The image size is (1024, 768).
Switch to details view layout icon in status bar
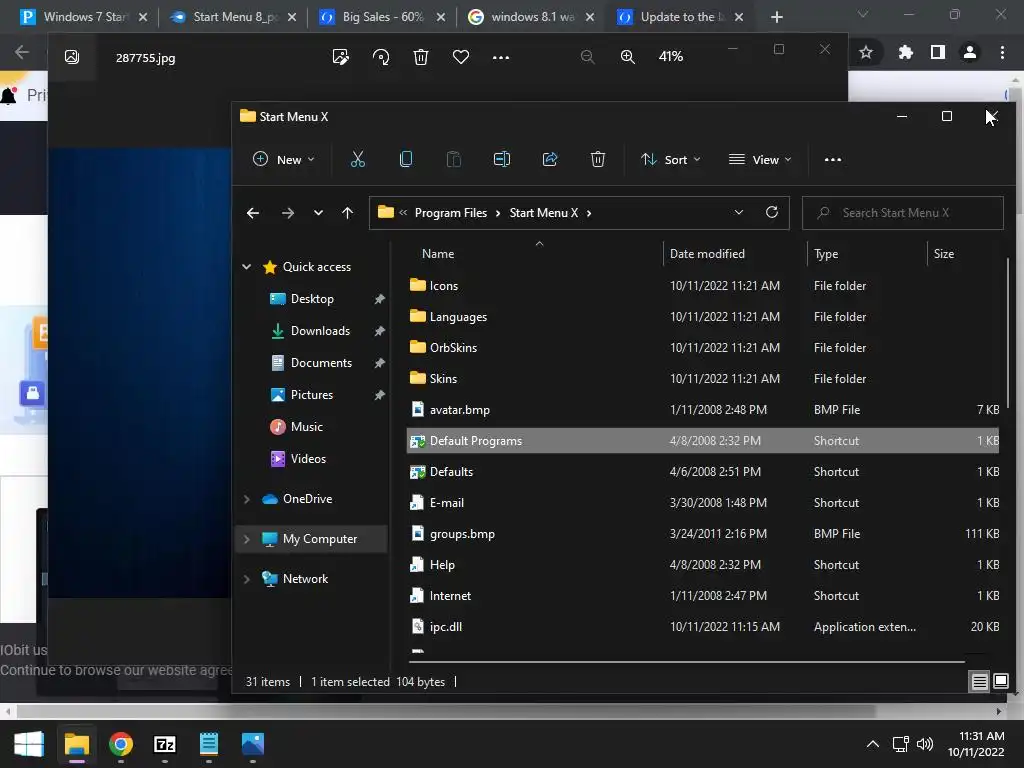pyautogui.click(x=980, y=682)
